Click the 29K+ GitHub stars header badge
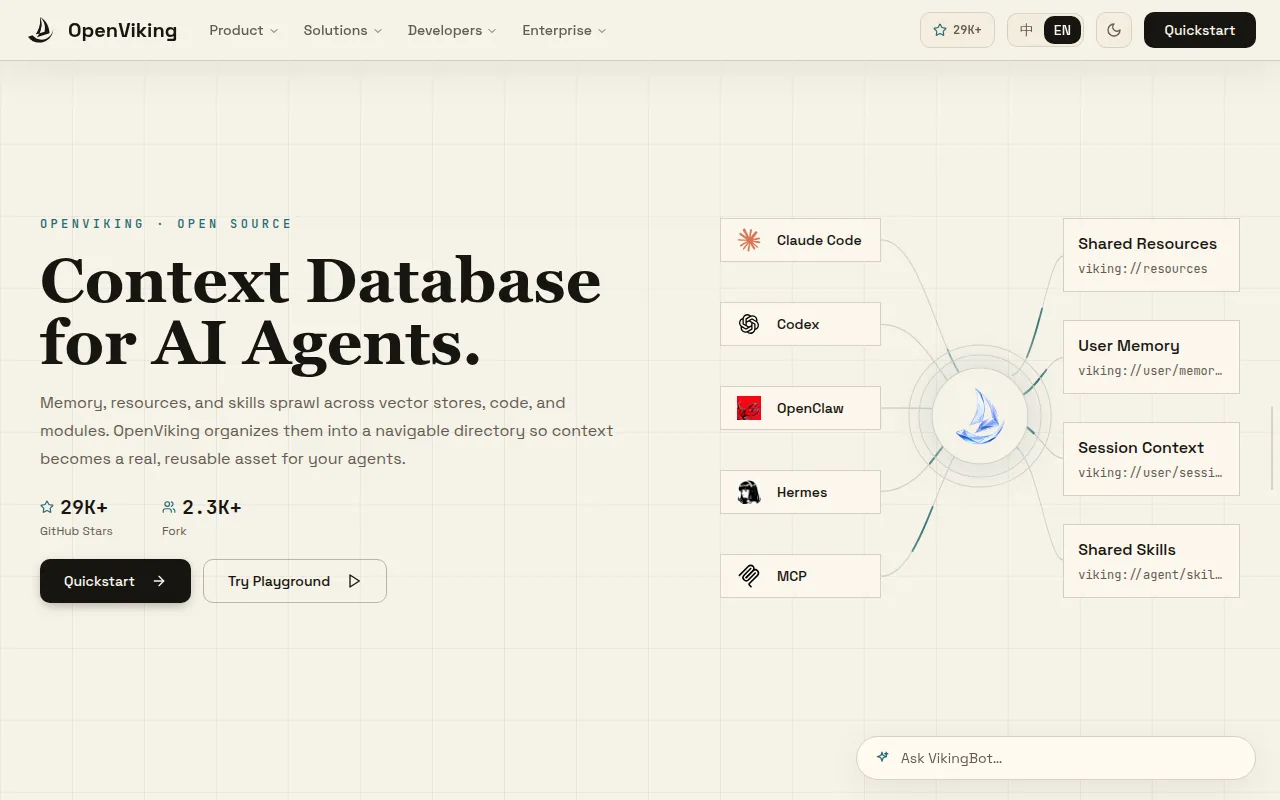This screenshot has height=800, width=1280. [x=957, y=30]
